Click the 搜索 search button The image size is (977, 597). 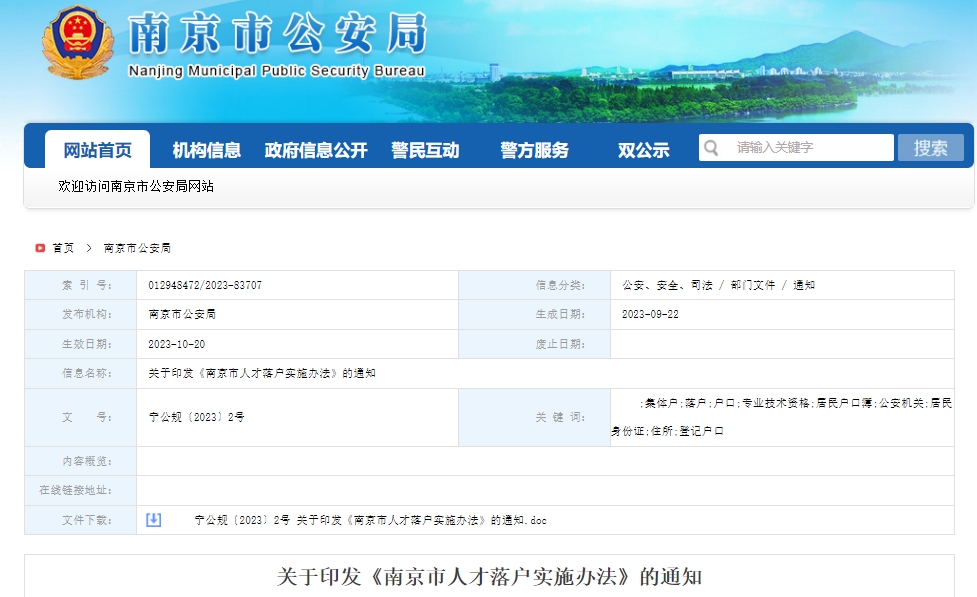930,146
